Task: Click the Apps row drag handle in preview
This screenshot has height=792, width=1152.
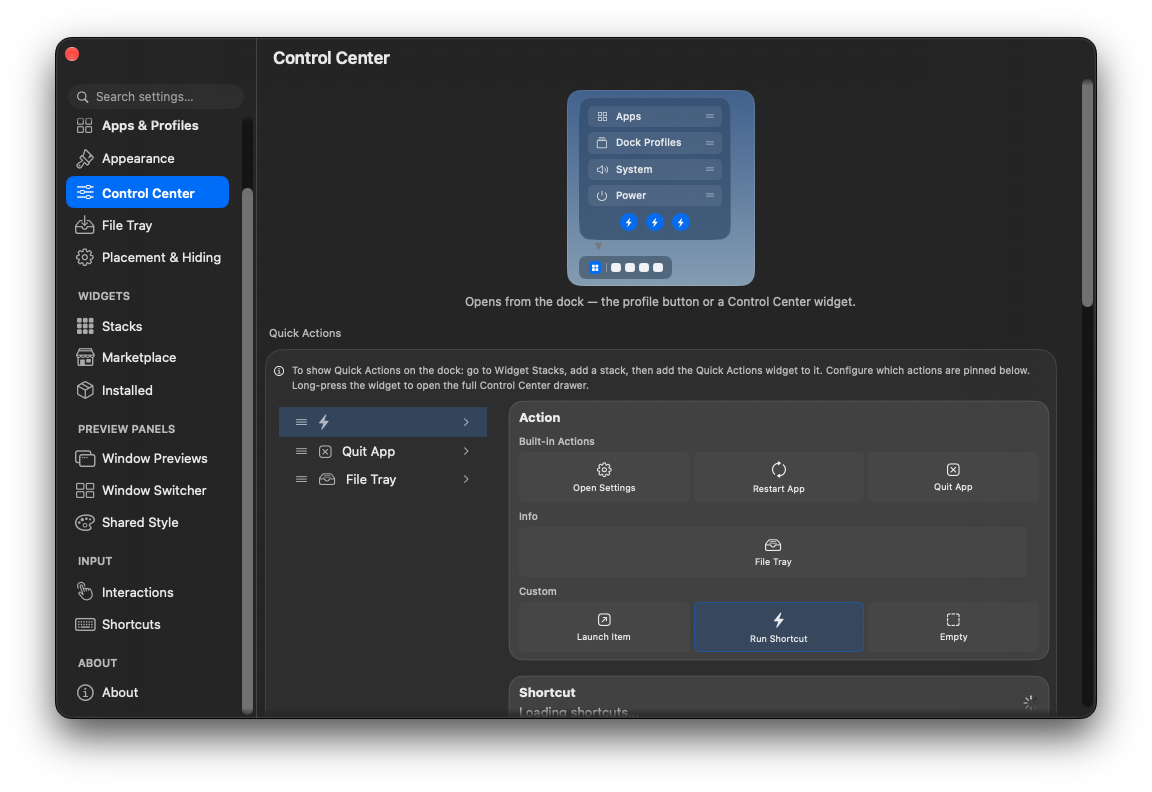Action: (710, 116)
